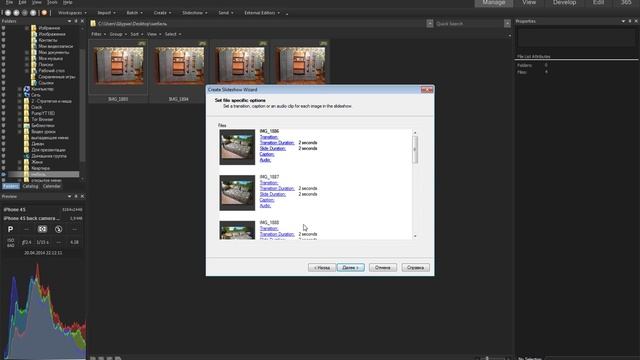This screenshot has width=640, height=360.
Task: Click the orange circular icon in the main toolbar
Action: coord(44,13)
